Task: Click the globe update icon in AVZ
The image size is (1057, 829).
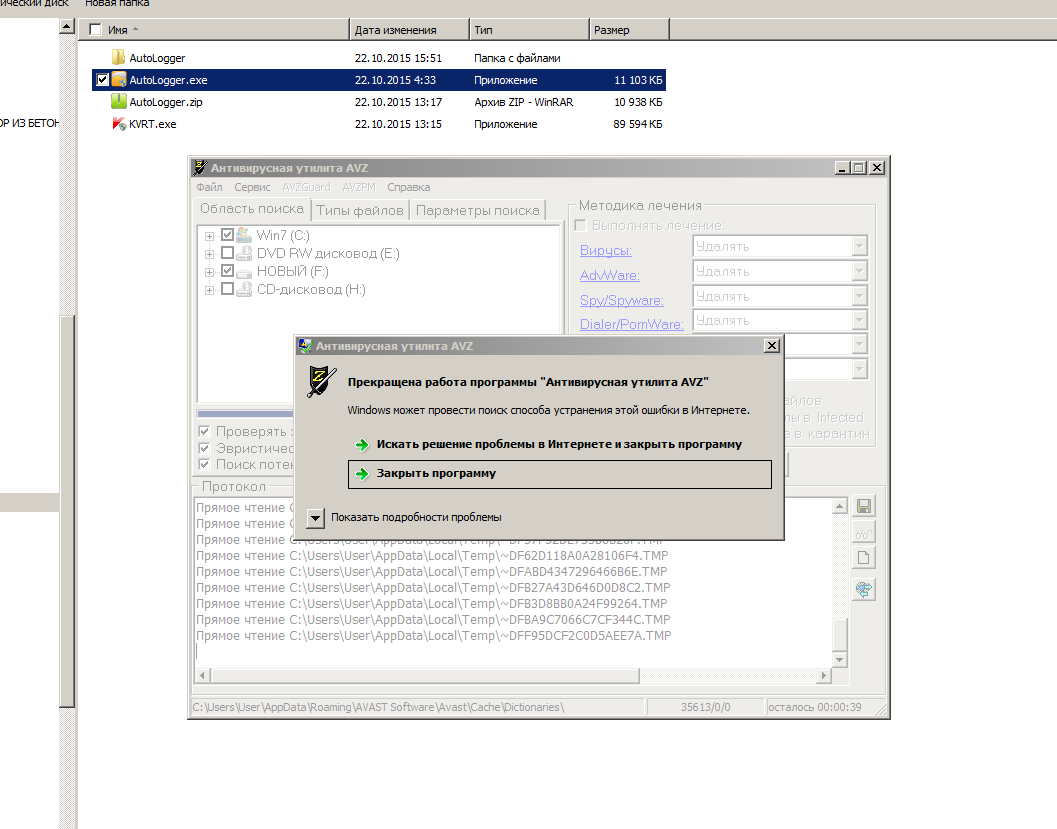Action: [864, 590]
